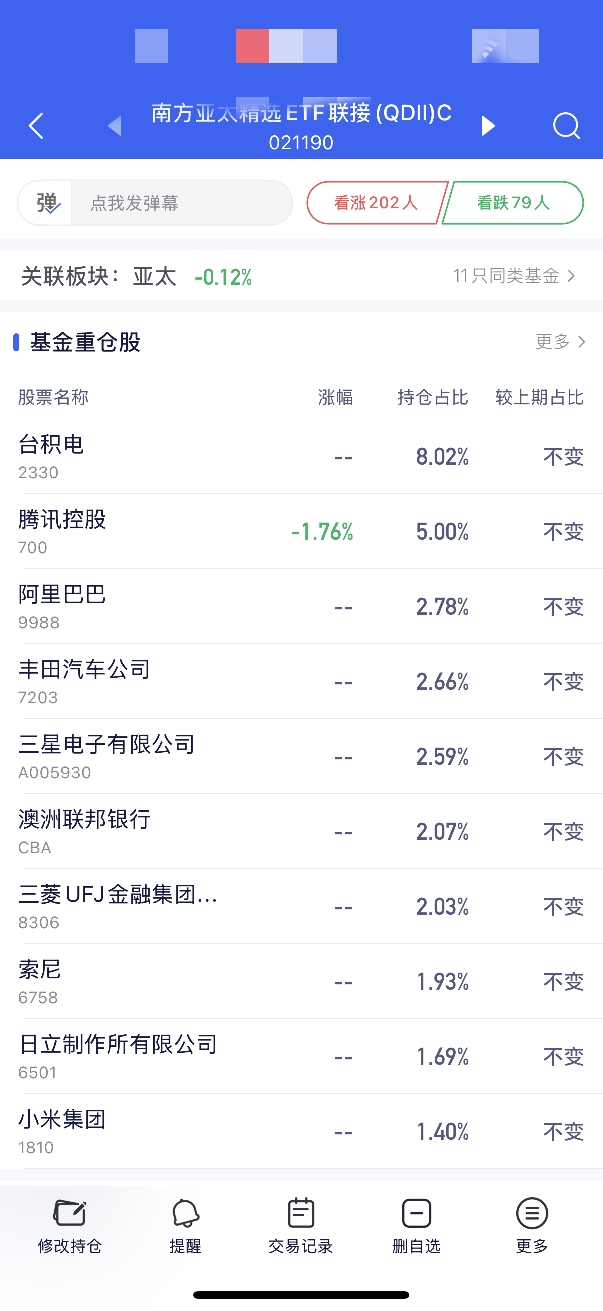Toggle the 弹 danmaku switch icon
Image resolution: width=603 pixels, height=1311 pixels.
tap(47, 203)
